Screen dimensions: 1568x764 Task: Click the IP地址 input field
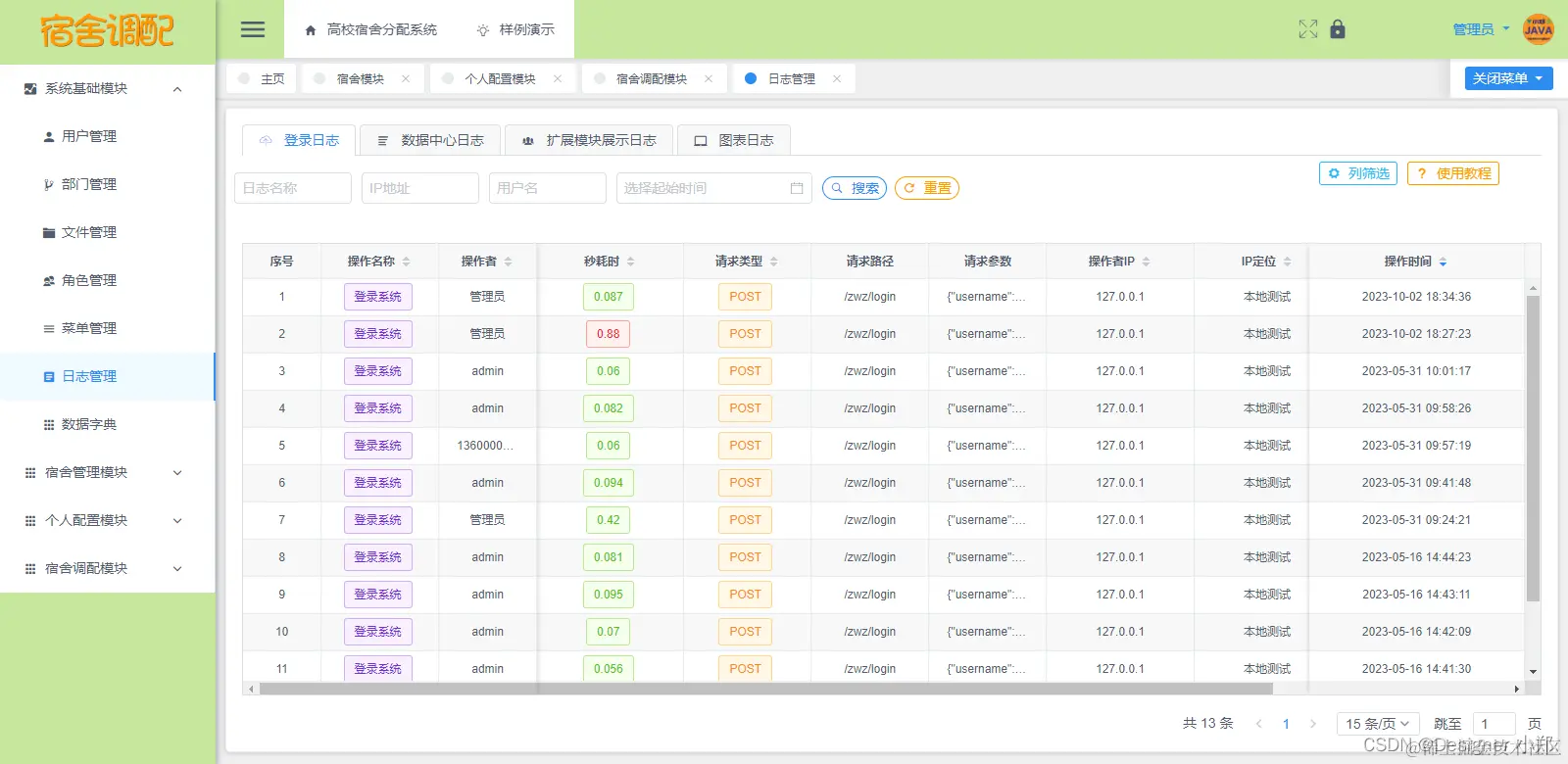[x=420, y=188]
